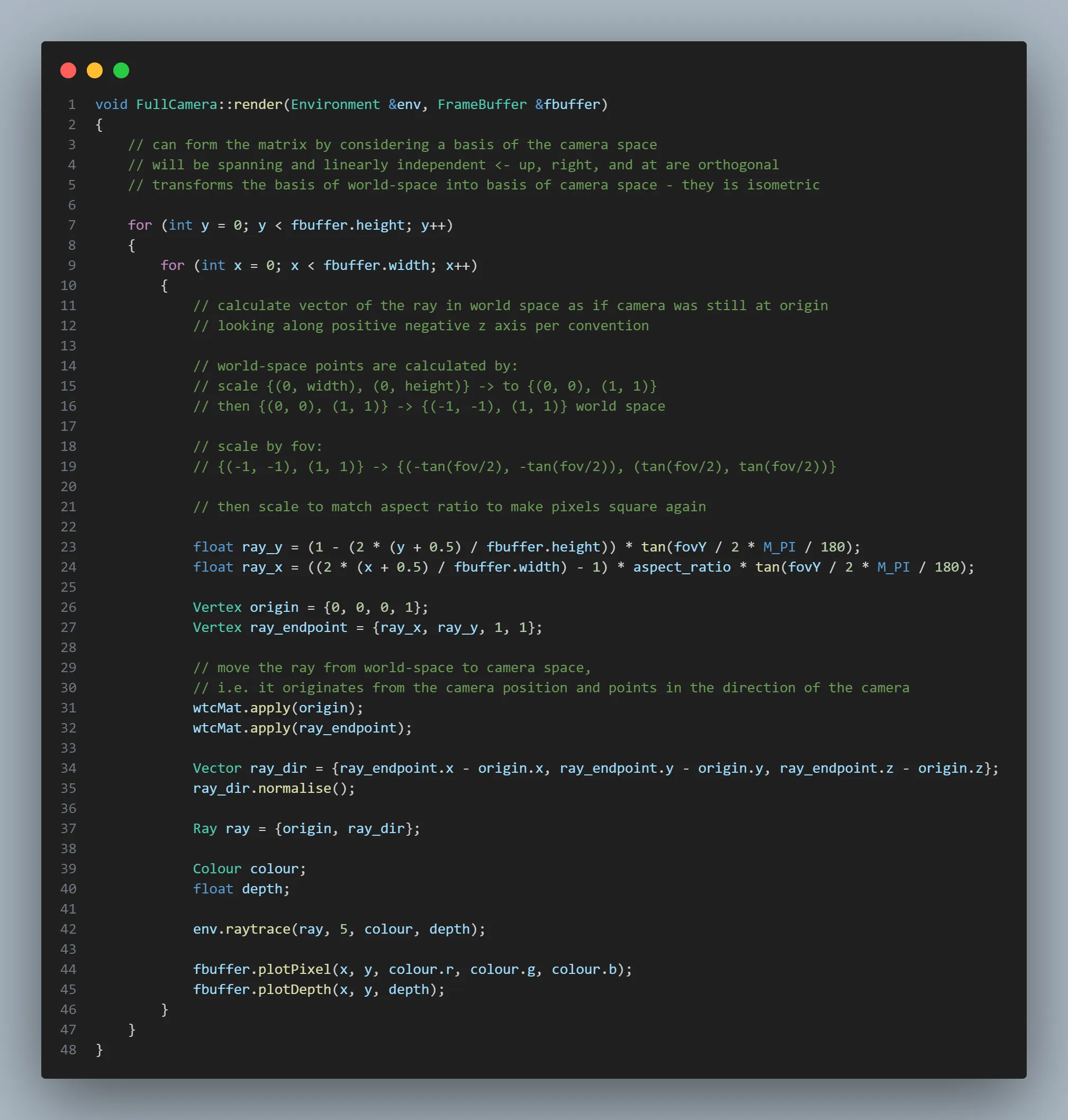Viewport: 1068px width, 1120px height.
Task: Click the M_PI constant on line 23
Action: (x=780, y=547)
